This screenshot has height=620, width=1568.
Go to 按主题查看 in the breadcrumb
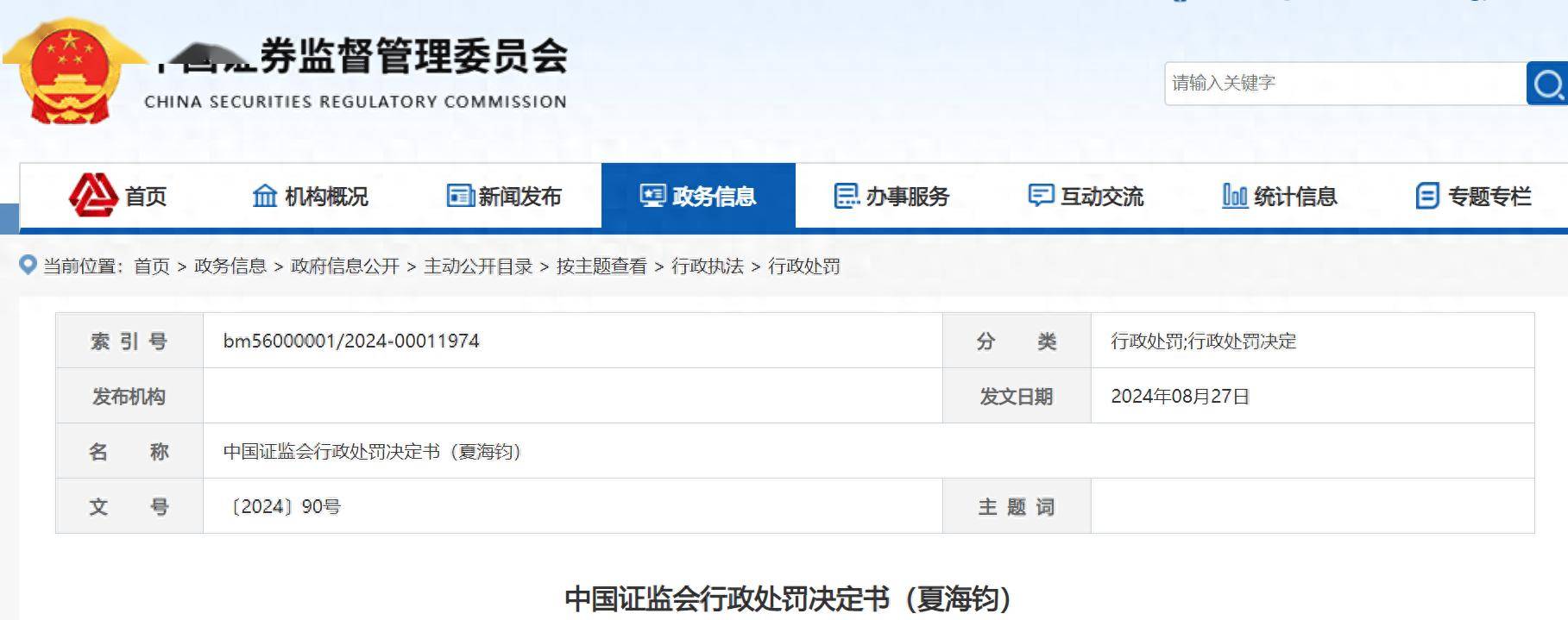point(601,266)
